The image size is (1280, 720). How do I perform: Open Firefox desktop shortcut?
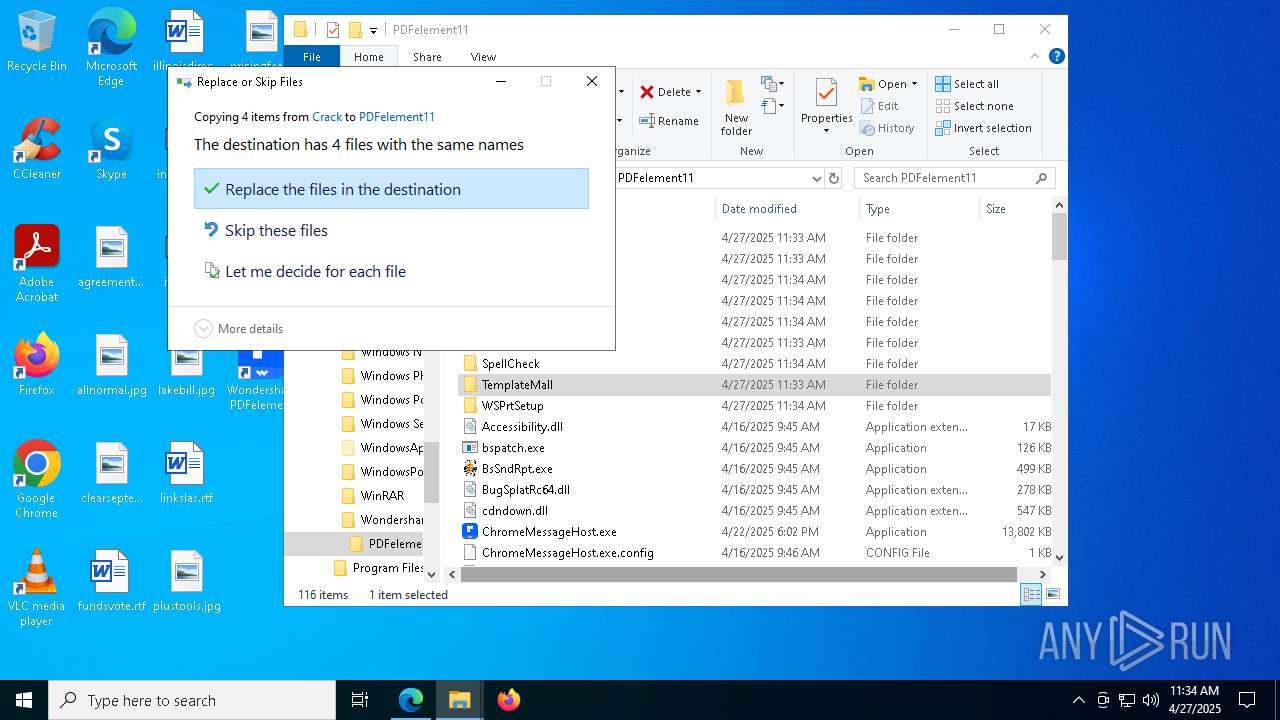click(x=37, y=365)
